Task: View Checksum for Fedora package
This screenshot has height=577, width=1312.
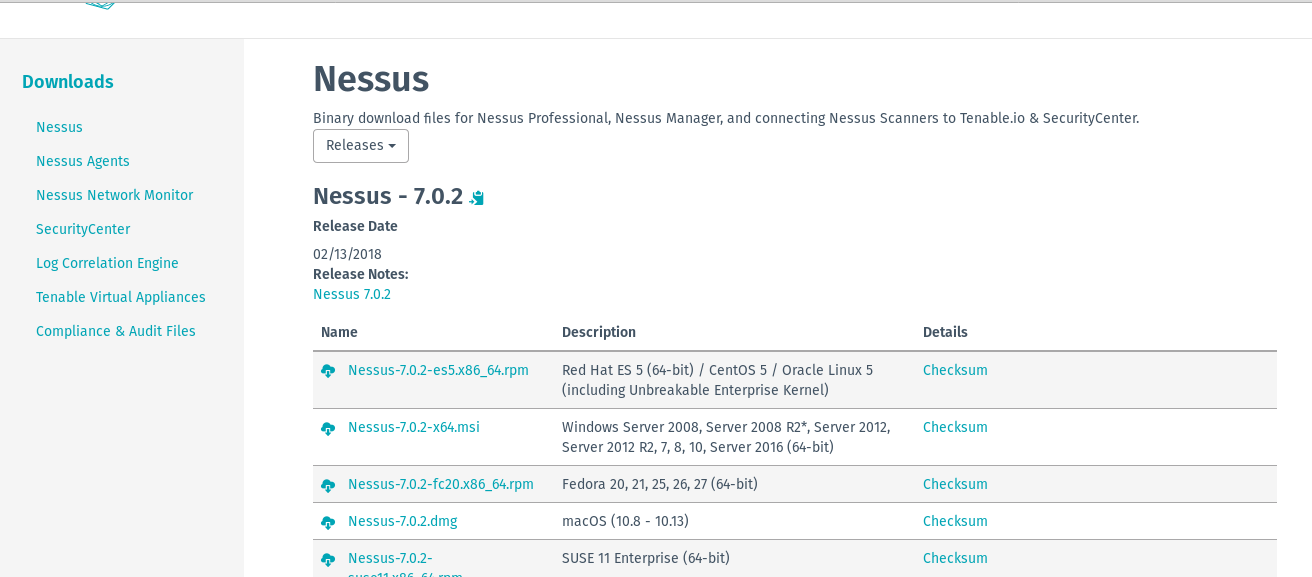Action: (x=955, y=484)
